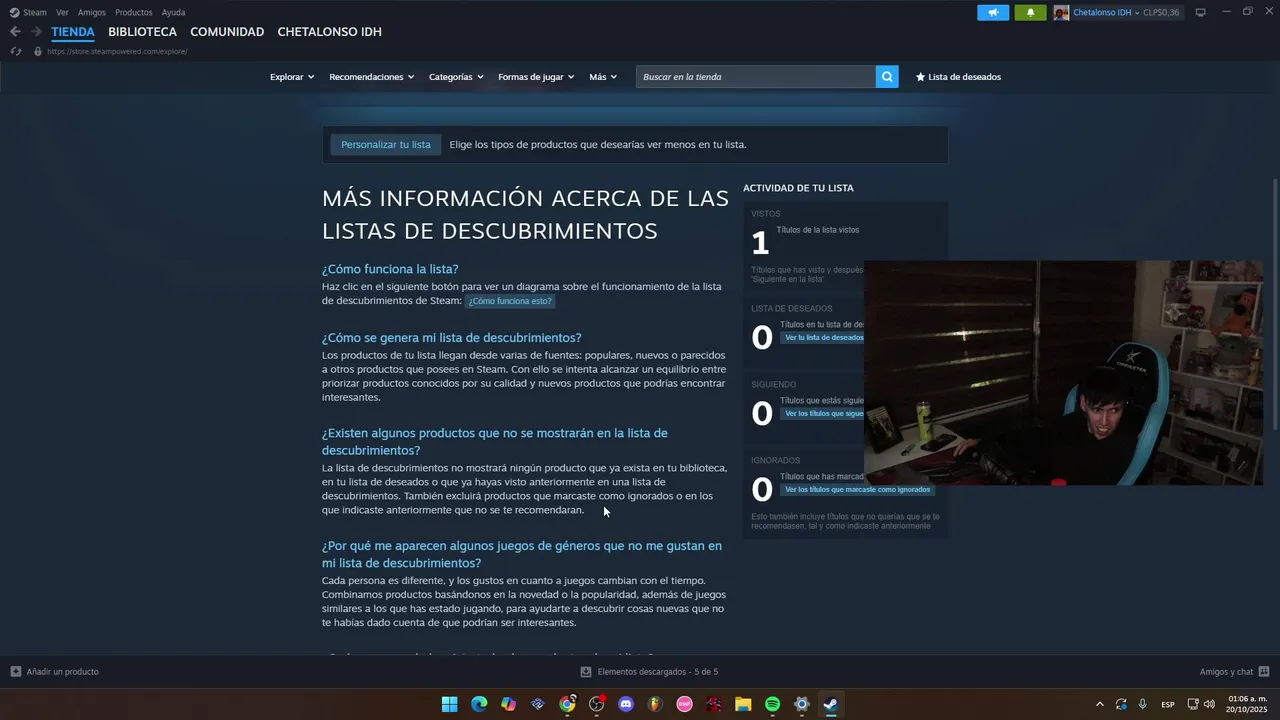Click Elementos descargados - 5 de 5

coord(658,672)
